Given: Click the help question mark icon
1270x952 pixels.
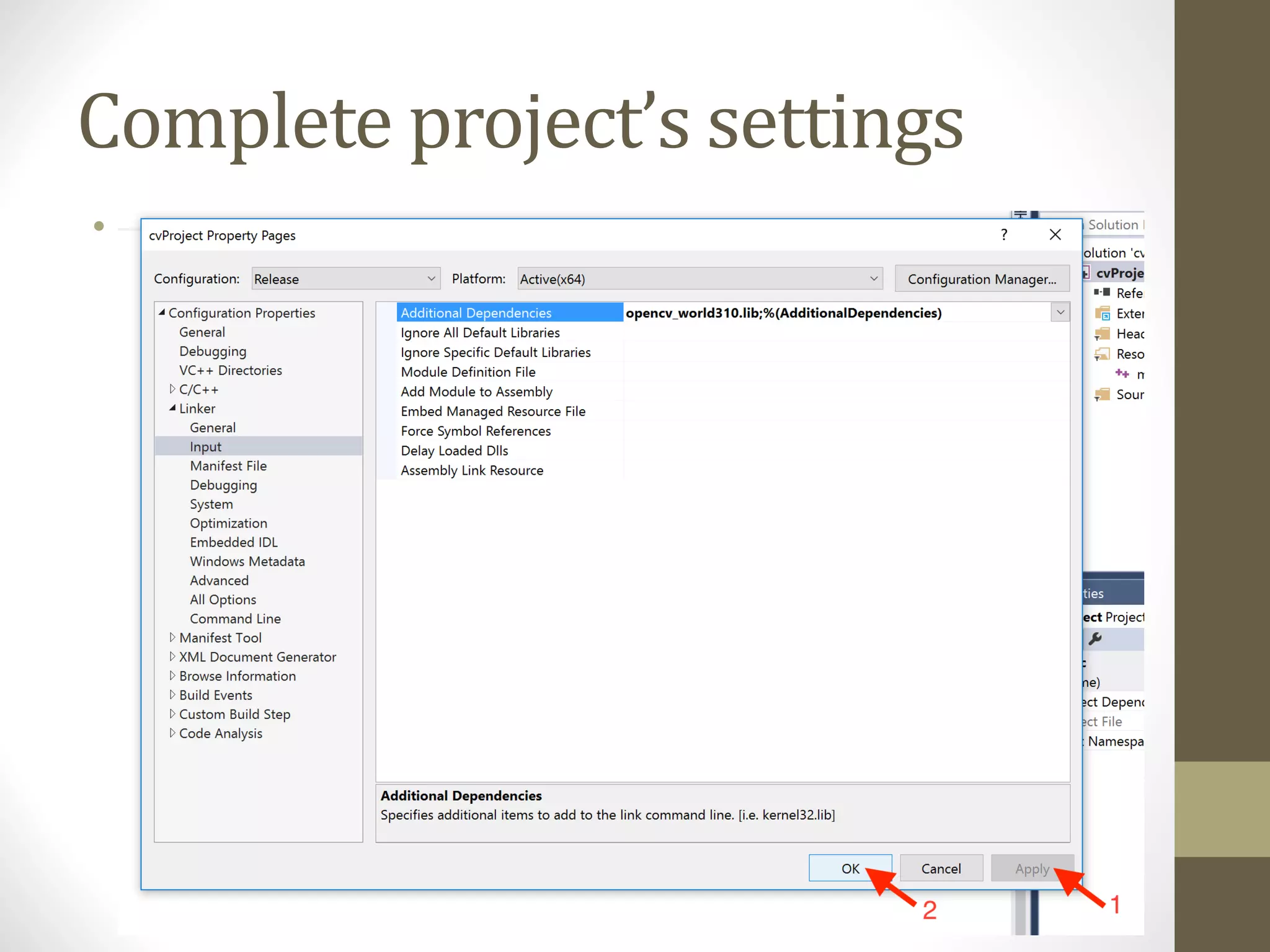Looking at the screenshot, I should [x=1004, y=234].
